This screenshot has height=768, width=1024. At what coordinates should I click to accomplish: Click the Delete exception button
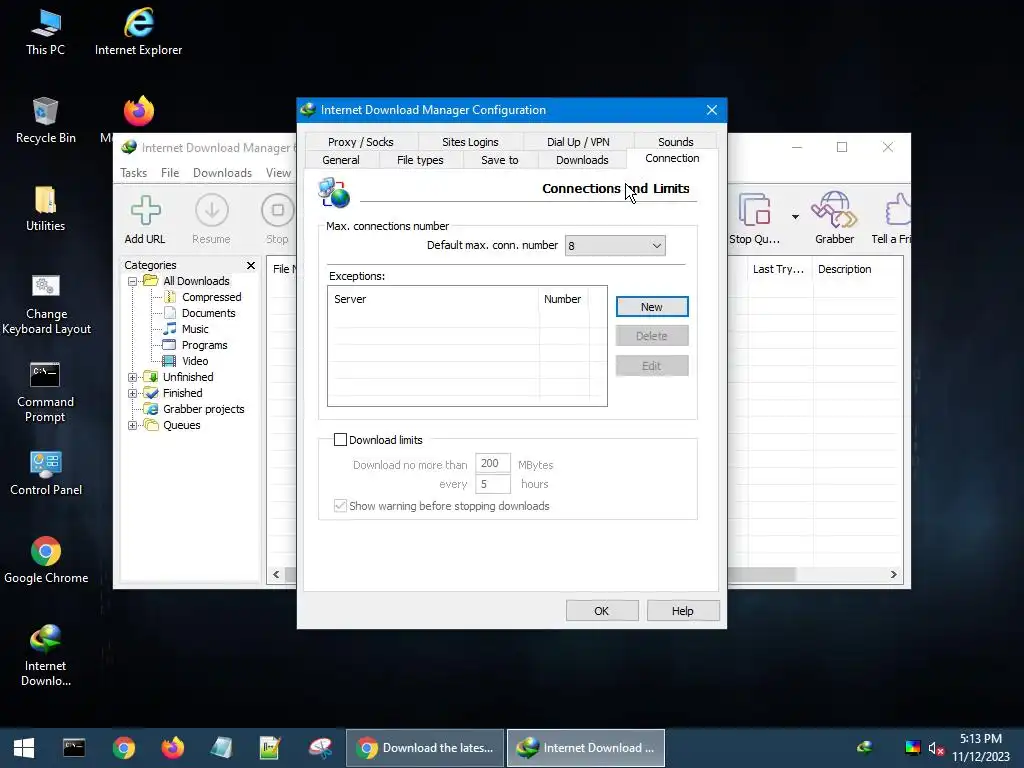pos(652,336)
